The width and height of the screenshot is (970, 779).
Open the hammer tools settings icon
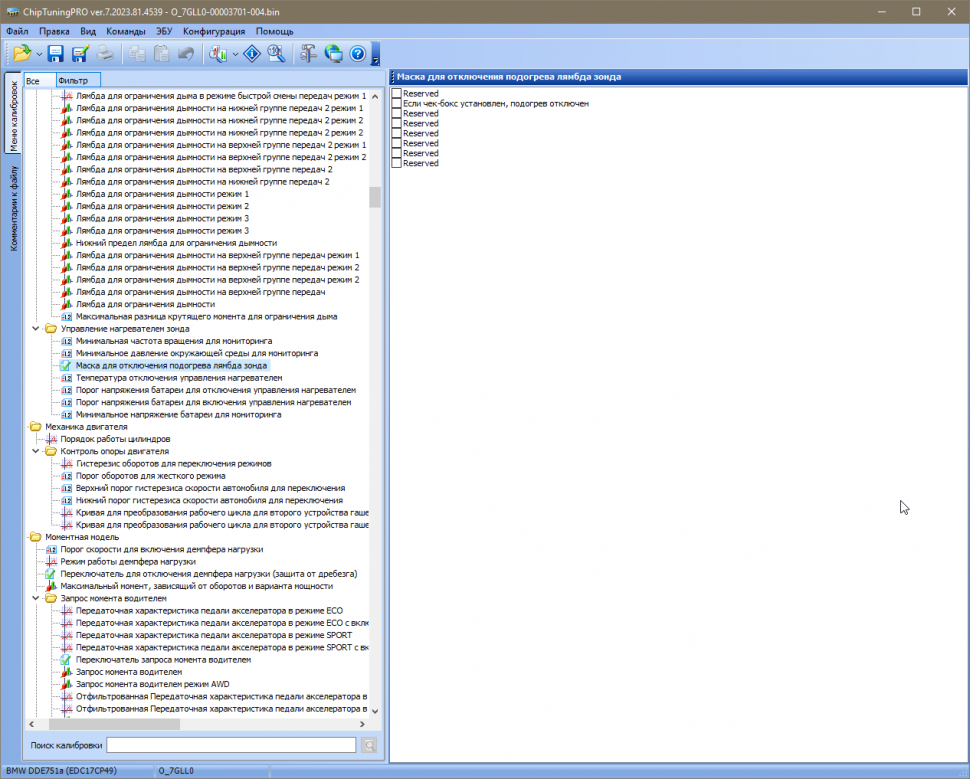308,54
